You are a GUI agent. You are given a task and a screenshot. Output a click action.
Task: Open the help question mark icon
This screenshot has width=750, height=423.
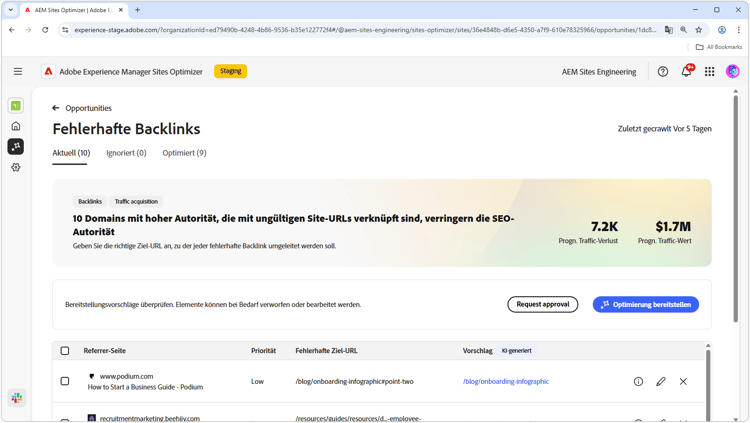[662, 71]
